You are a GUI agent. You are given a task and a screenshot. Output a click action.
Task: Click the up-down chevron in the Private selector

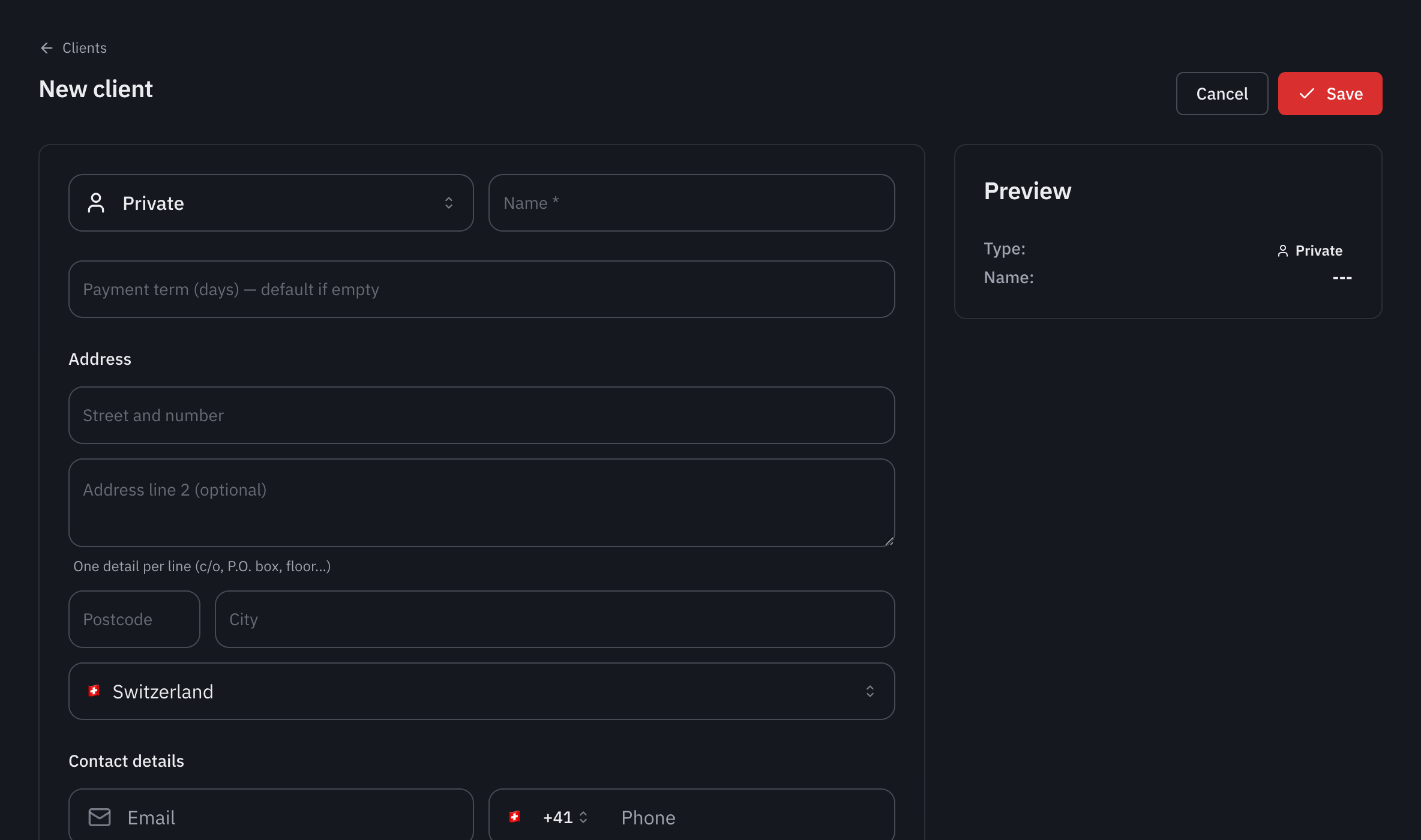pos(448,203)
